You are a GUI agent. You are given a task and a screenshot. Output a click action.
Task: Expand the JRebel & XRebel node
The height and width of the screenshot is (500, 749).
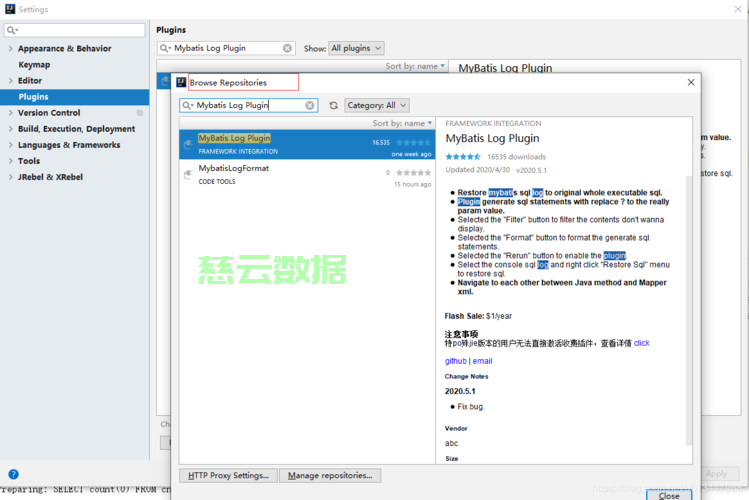click(x=11, y=177)
